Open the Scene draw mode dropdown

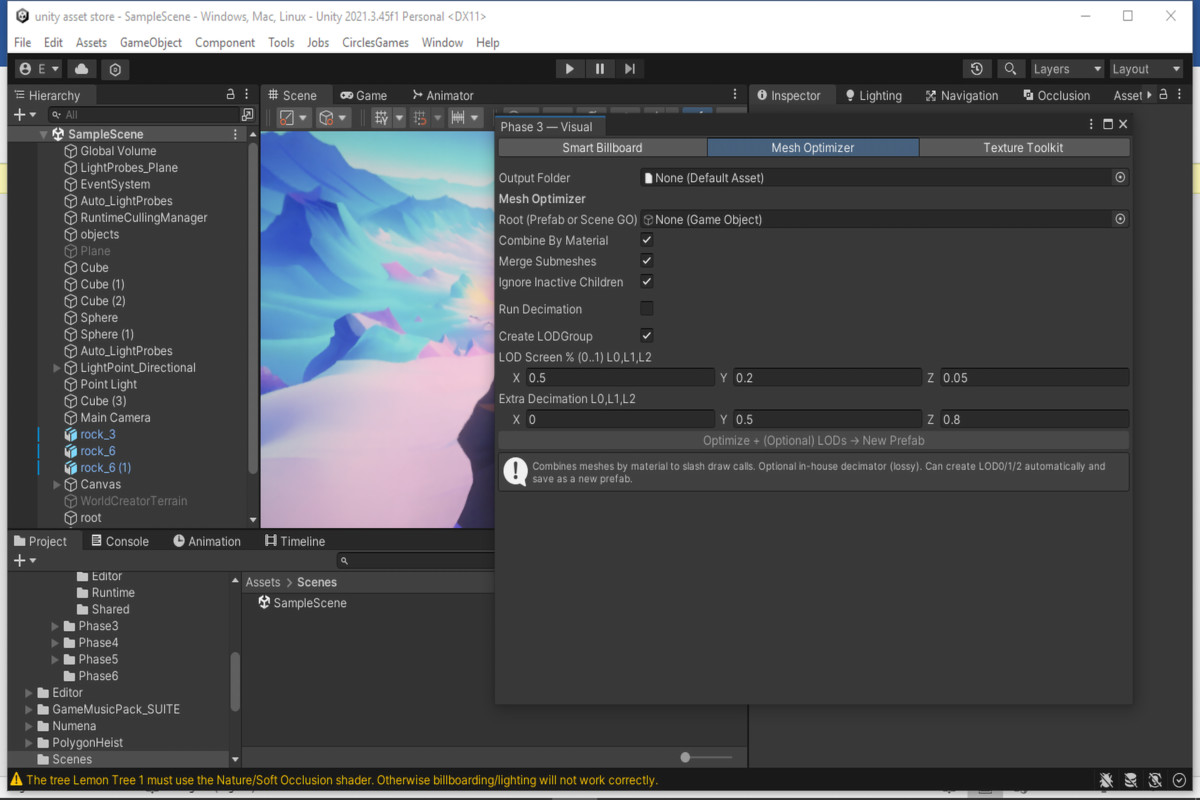294,117
